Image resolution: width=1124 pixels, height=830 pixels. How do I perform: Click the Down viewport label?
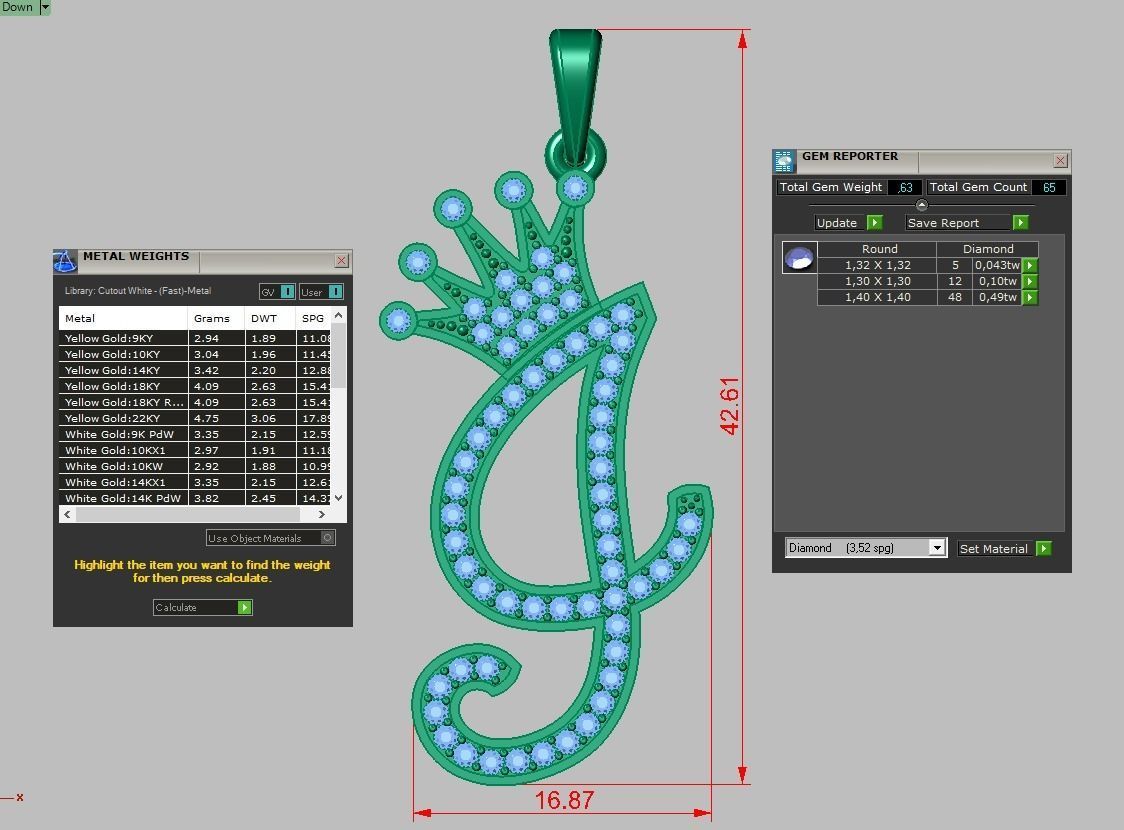pos(17,7)
